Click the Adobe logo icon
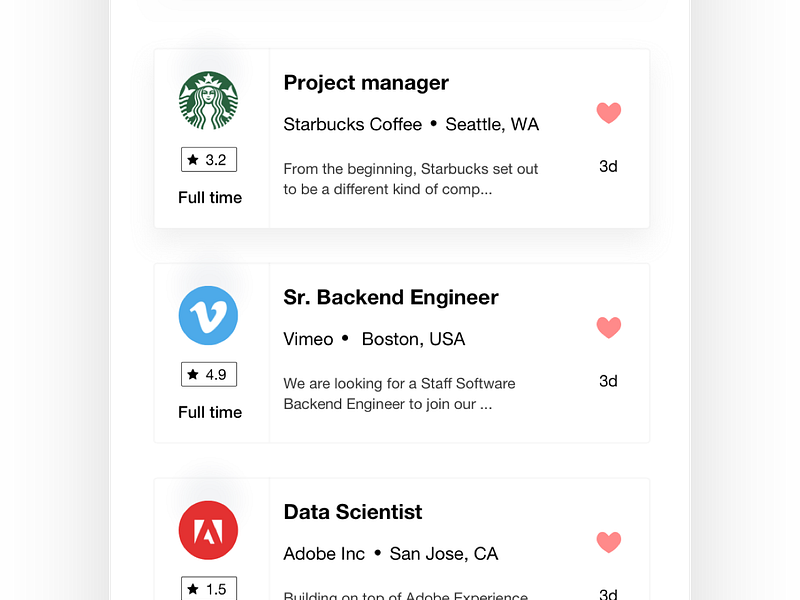 tap(207, 530)
